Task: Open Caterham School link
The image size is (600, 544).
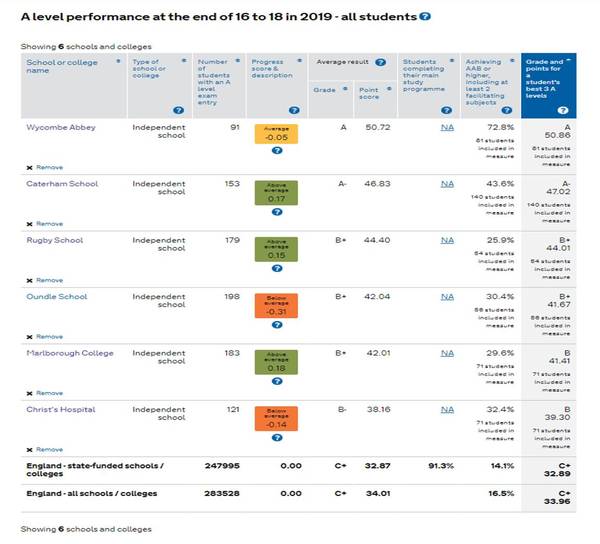Action: [62, 184]
